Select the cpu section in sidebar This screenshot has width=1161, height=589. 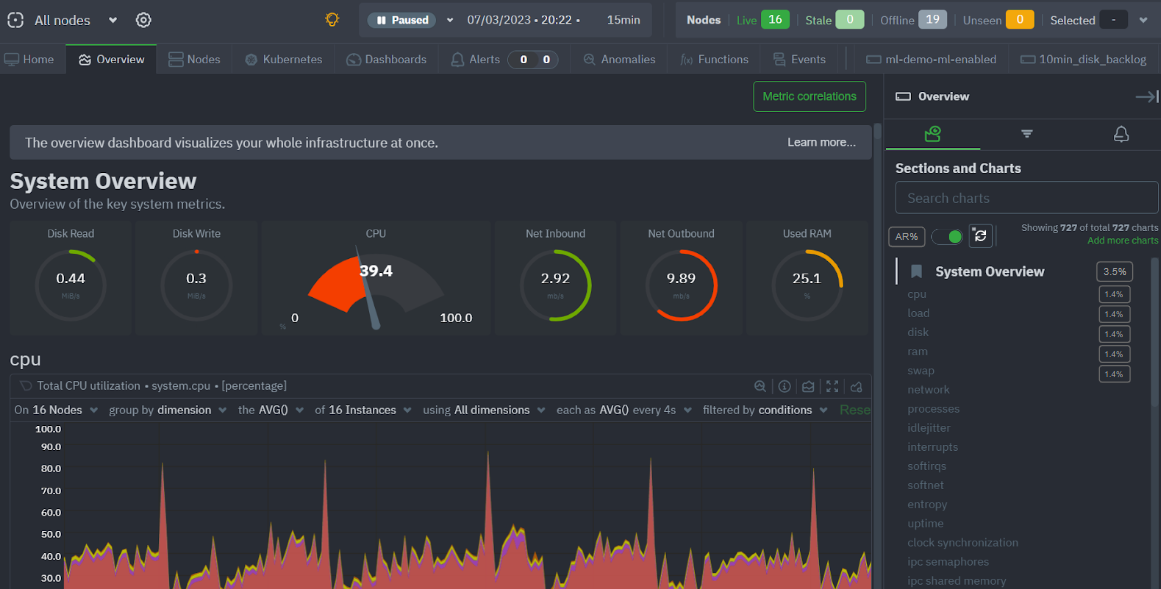[x=917, y=294]
